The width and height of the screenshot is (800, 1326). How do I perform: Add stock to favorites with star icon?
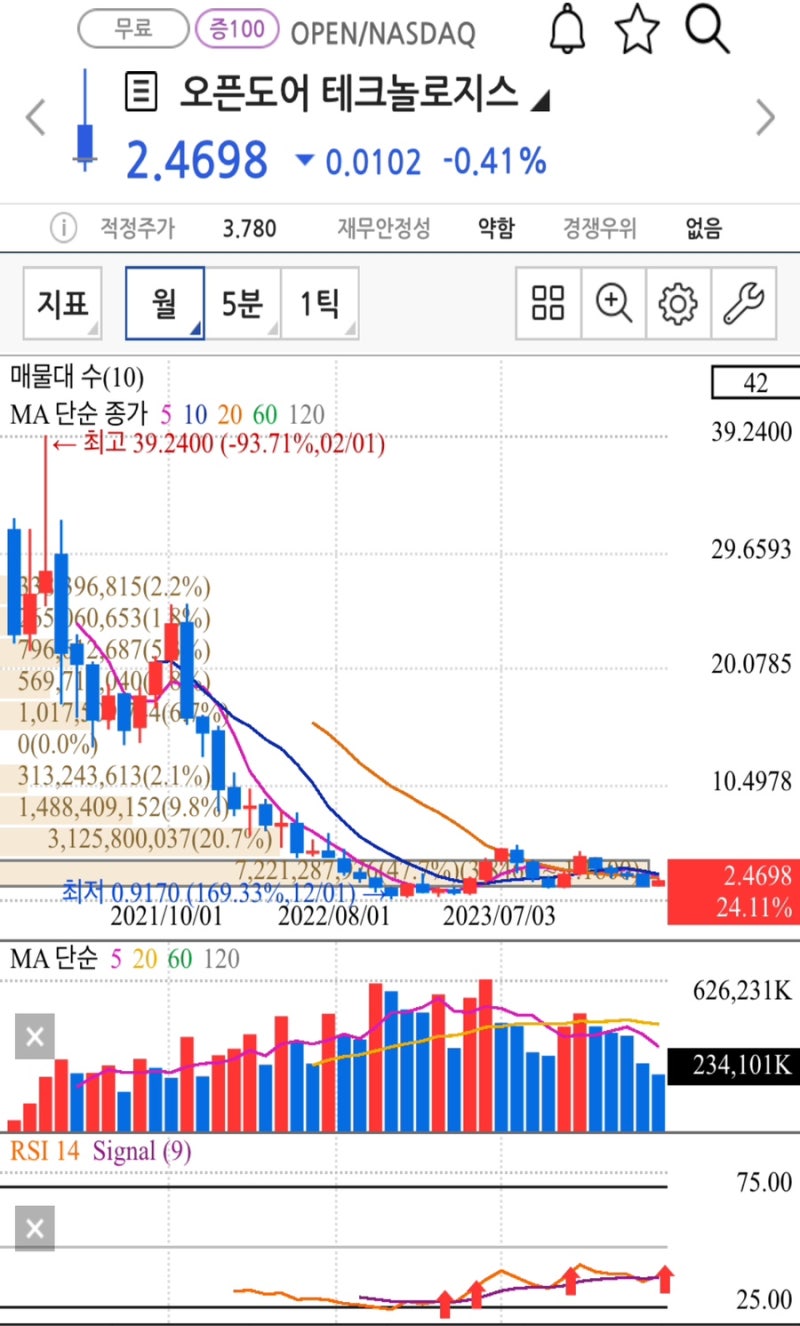(637, 29)
